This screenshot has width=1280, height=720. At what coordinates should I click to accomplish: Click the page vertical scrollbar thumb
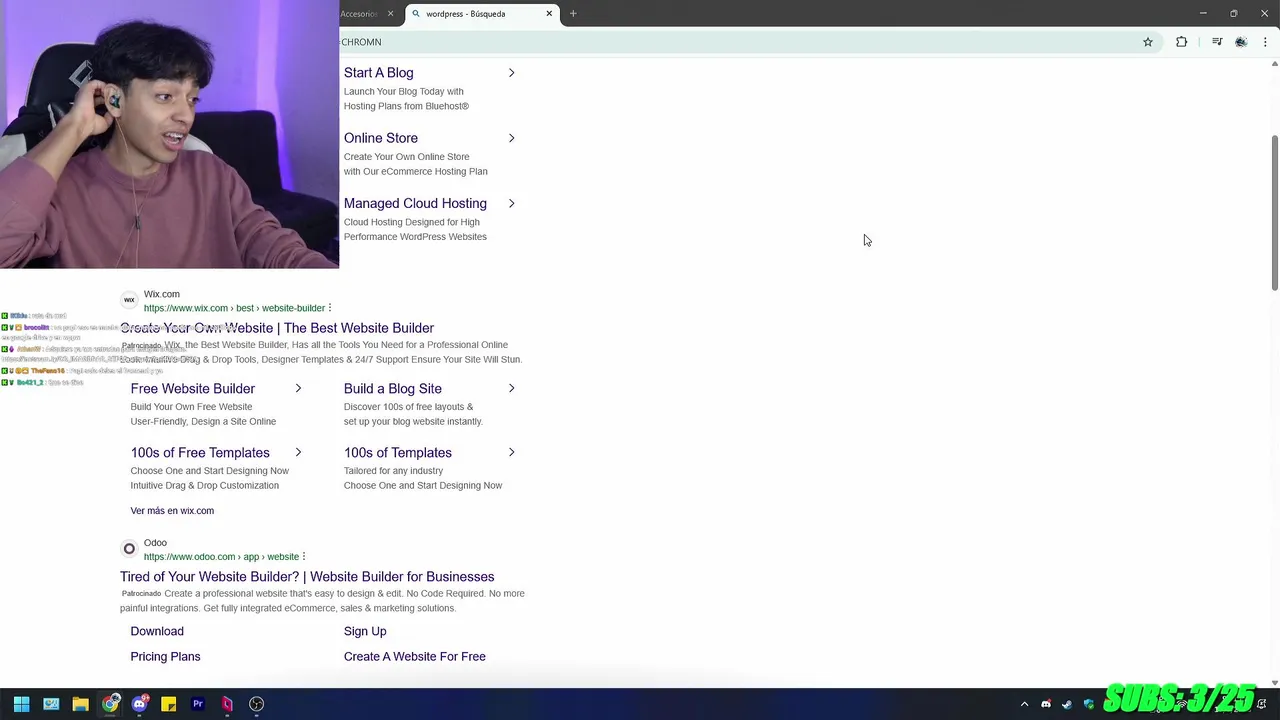coord(1275,213)
